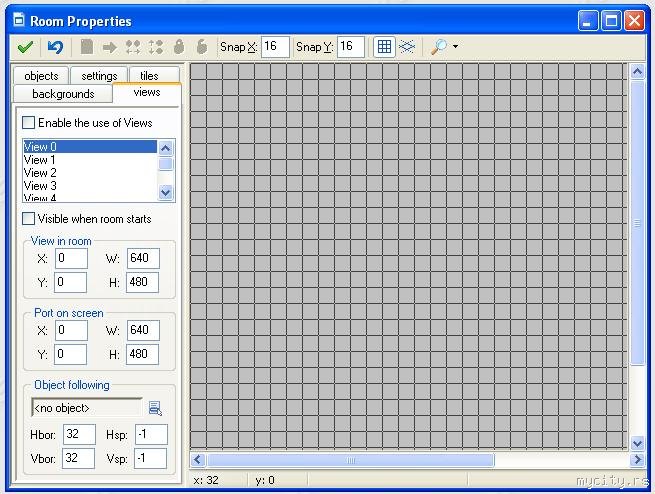Switch to the backgrounds tab
The image size is (655, 494).
pyautogui.click(x=63, y=94)
